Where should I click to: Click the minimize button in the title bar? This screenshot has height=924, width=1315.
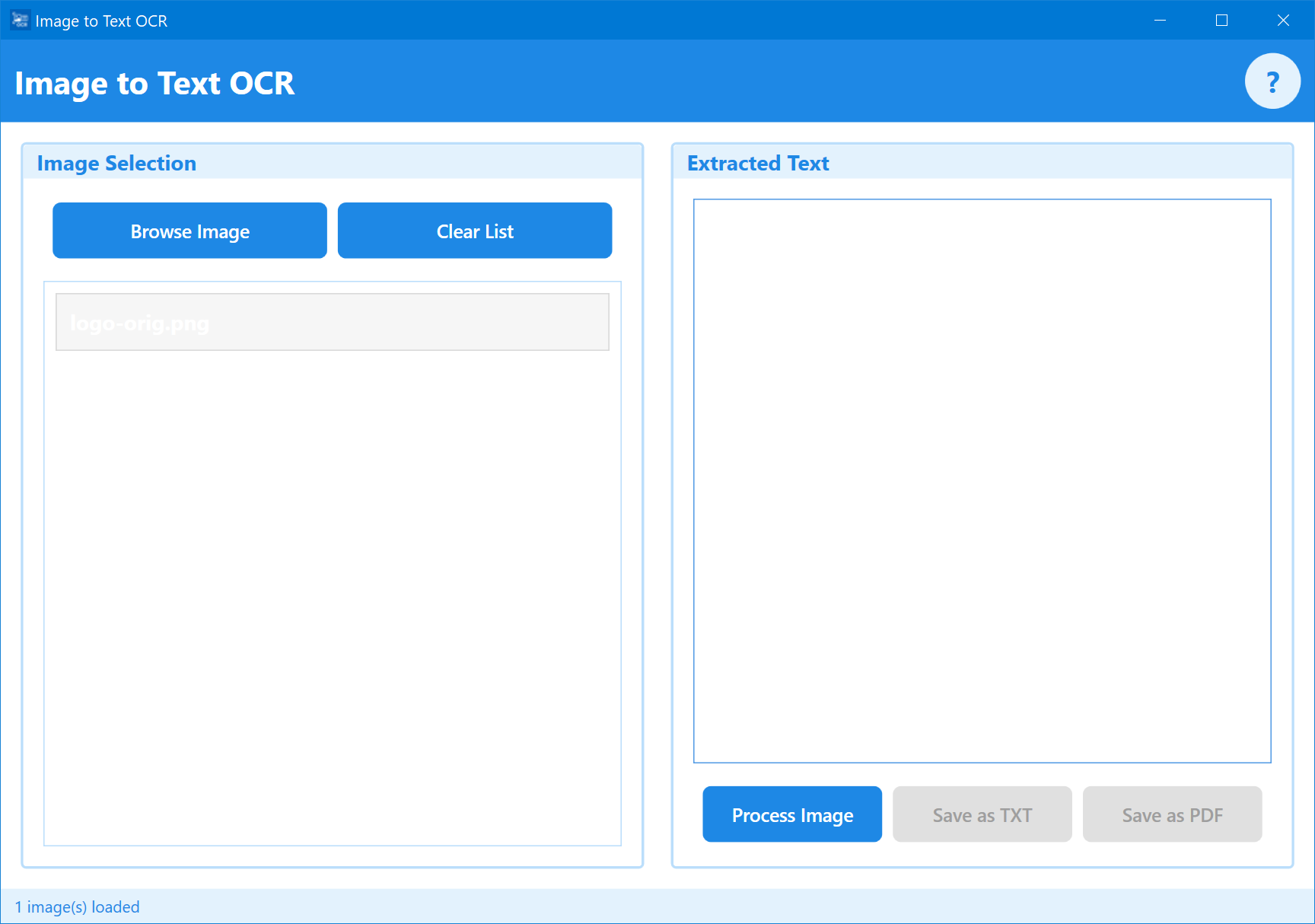[1160, 20]
